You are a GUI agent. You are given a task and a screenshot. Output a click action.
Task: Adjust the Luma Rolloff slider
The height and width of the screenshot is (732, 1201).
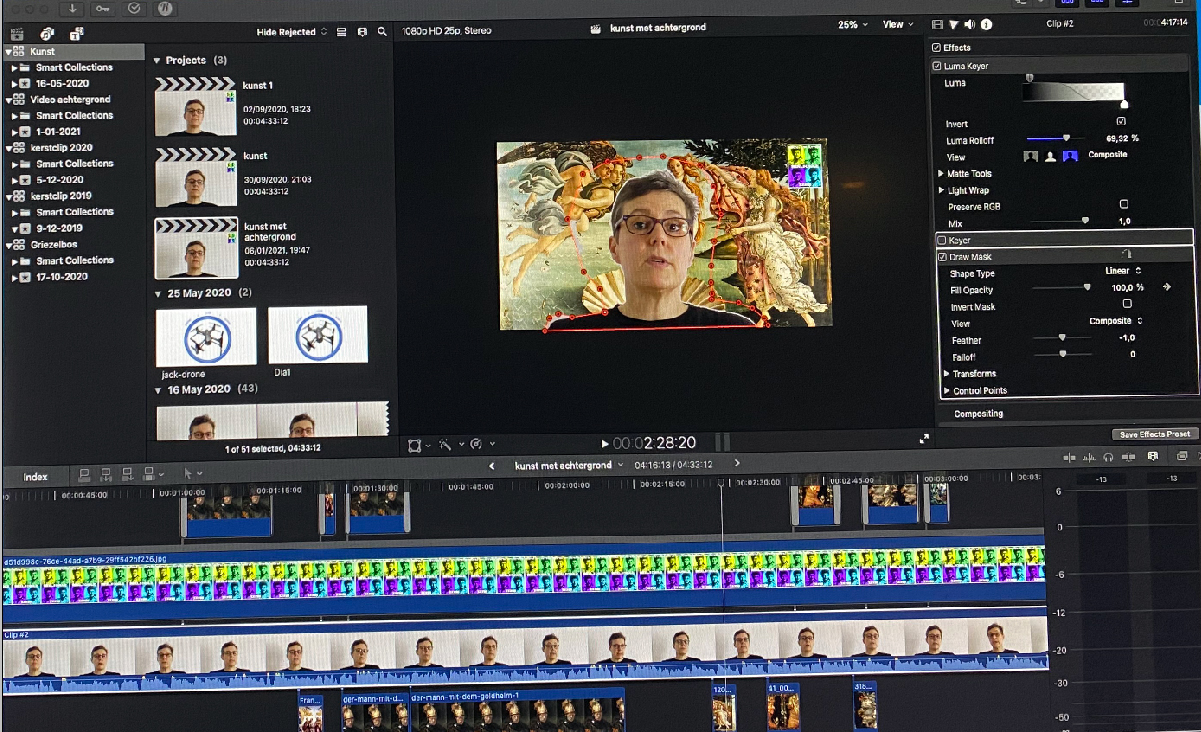(1066, 138)
